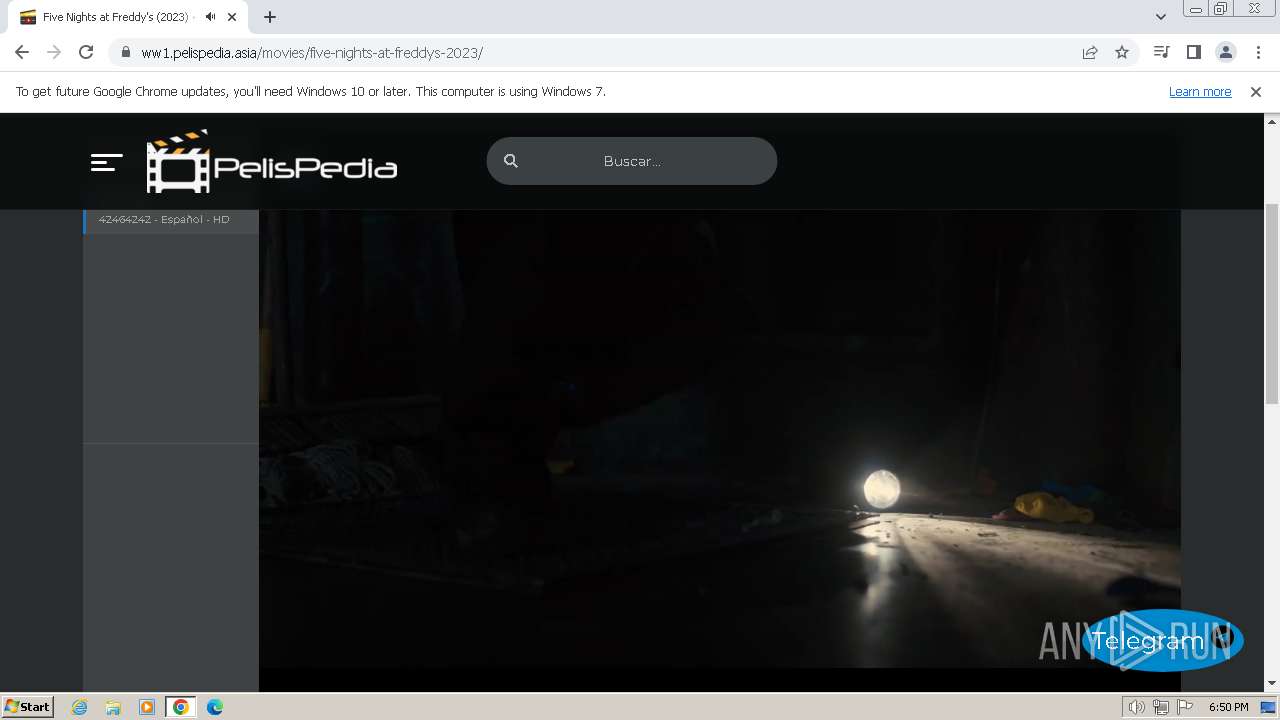Mute tab audio speaker icon

point(210,17)
